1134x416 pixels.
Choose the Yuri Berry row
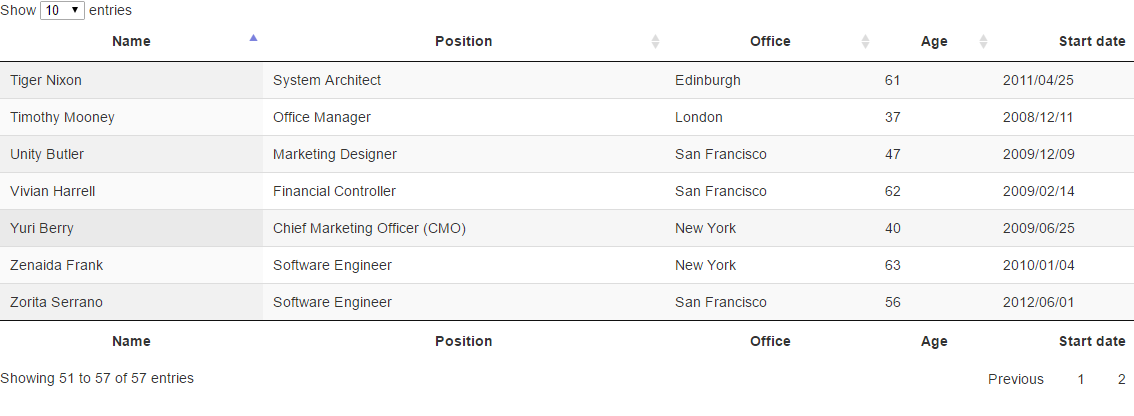[567, 228]
